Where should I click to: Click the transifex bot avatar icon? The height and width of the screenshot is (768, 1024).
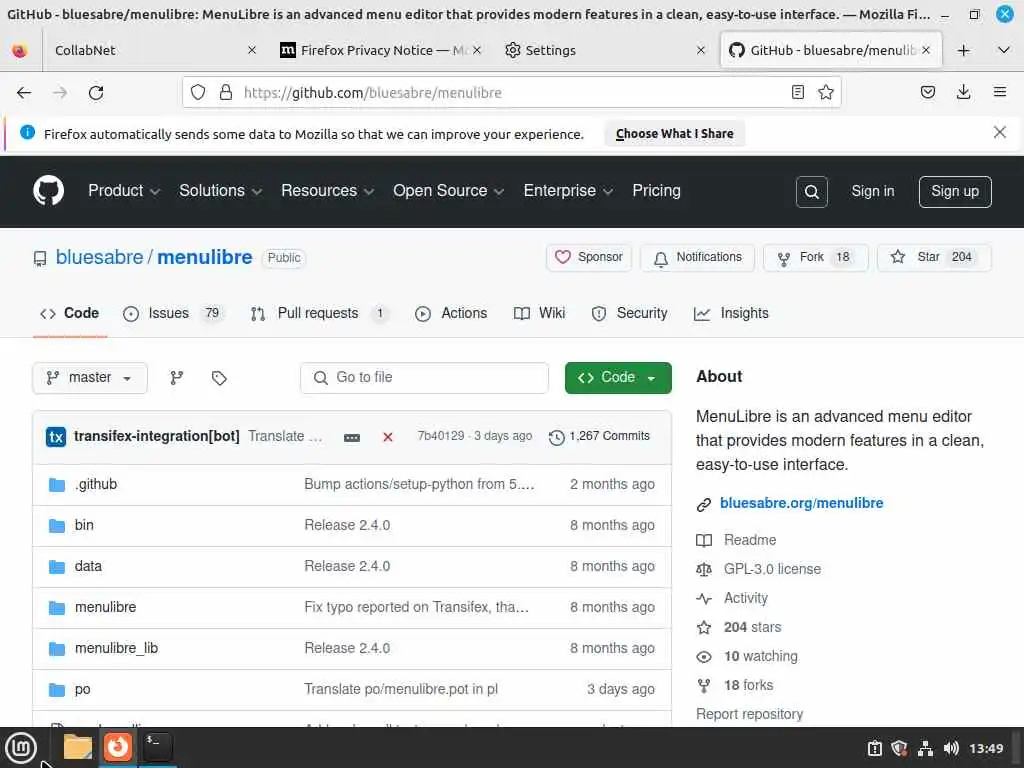click(x=56, y=437)
